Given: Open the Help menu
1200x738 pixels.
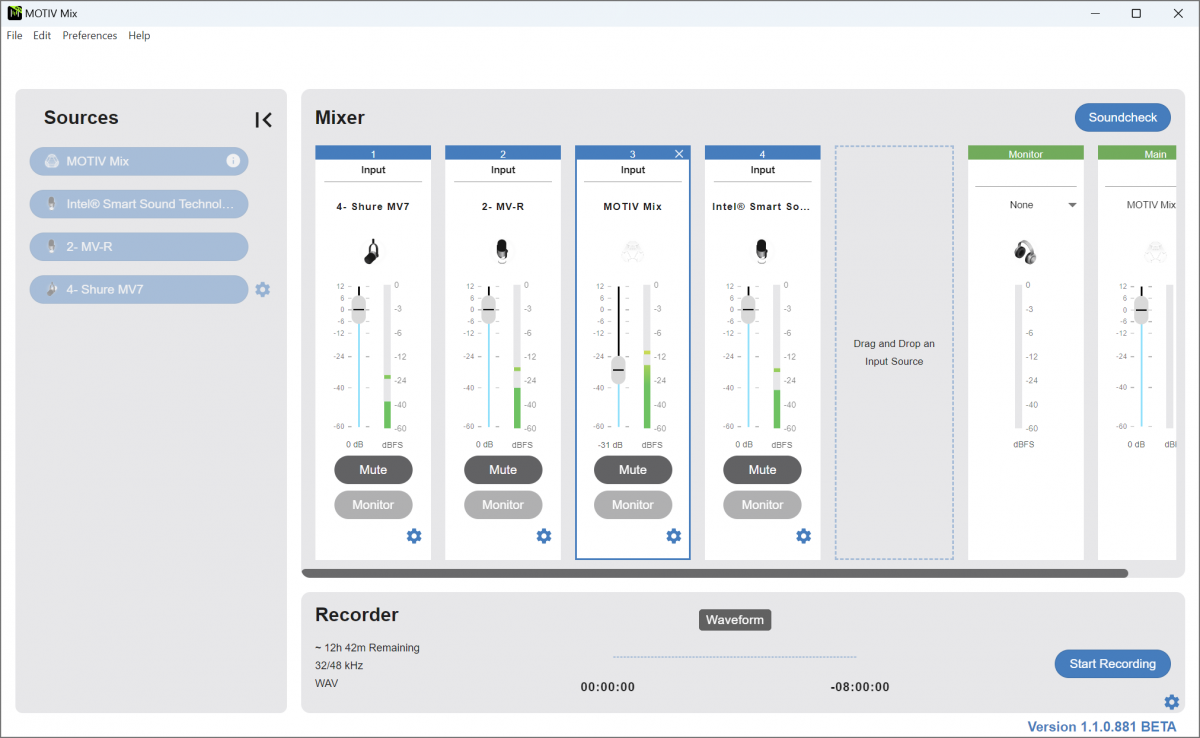Looking at the screenshot, I should 139,35.
